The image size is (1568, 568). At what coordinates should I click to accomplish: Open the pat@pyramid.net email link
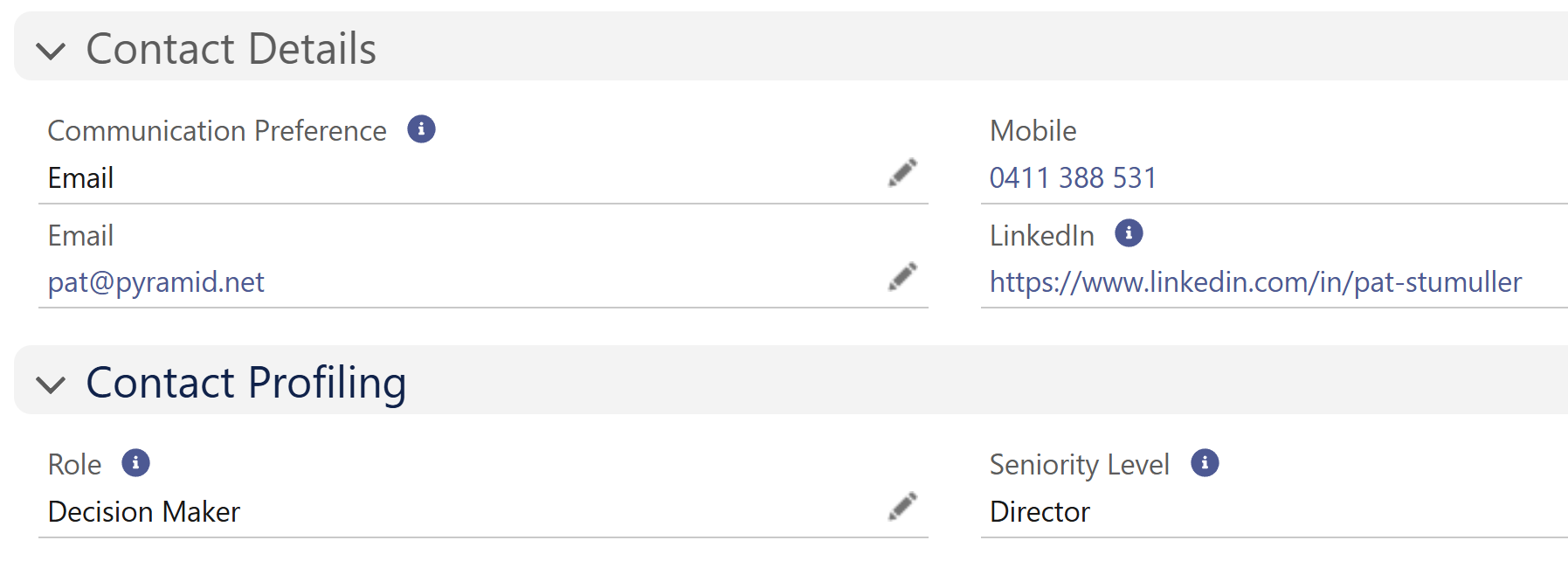pyautogui.click(x=155, y=282)
